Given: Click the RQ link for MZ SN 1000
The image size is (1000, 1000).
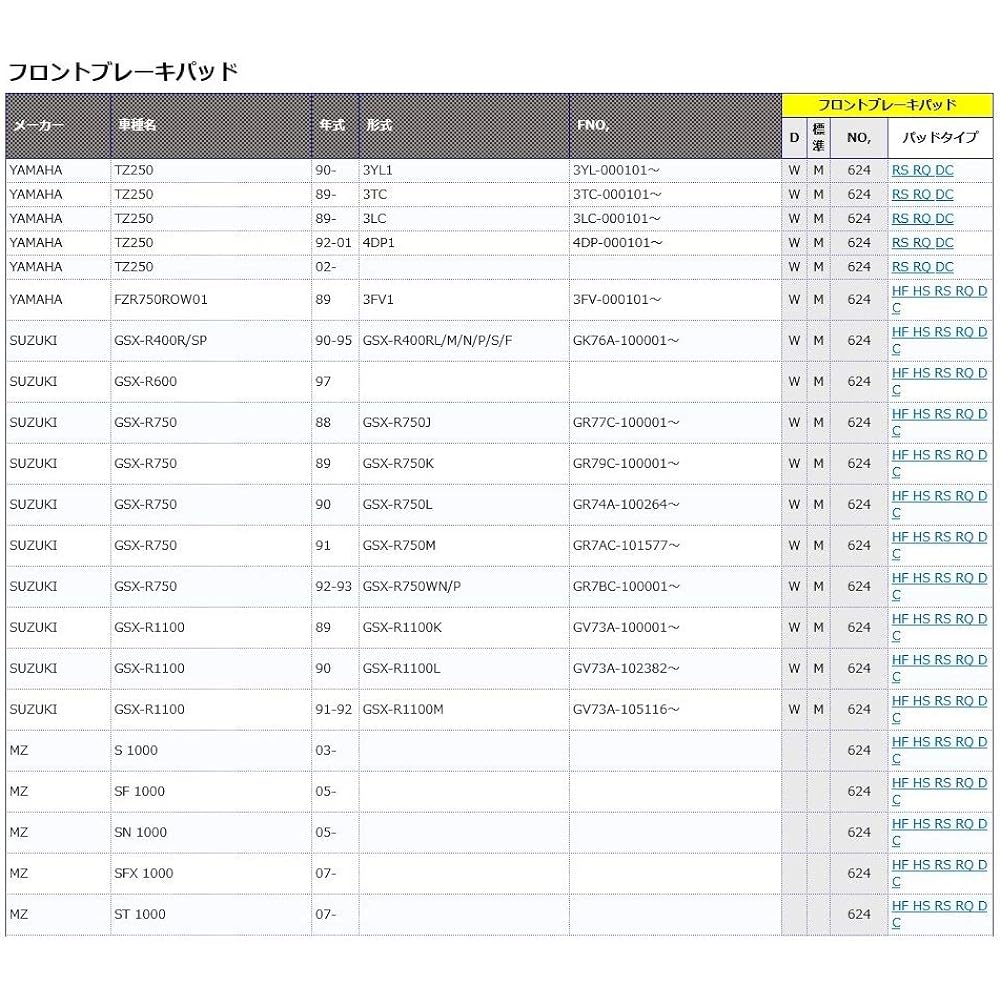Looking at the screenshot, I should click(964, 823).
